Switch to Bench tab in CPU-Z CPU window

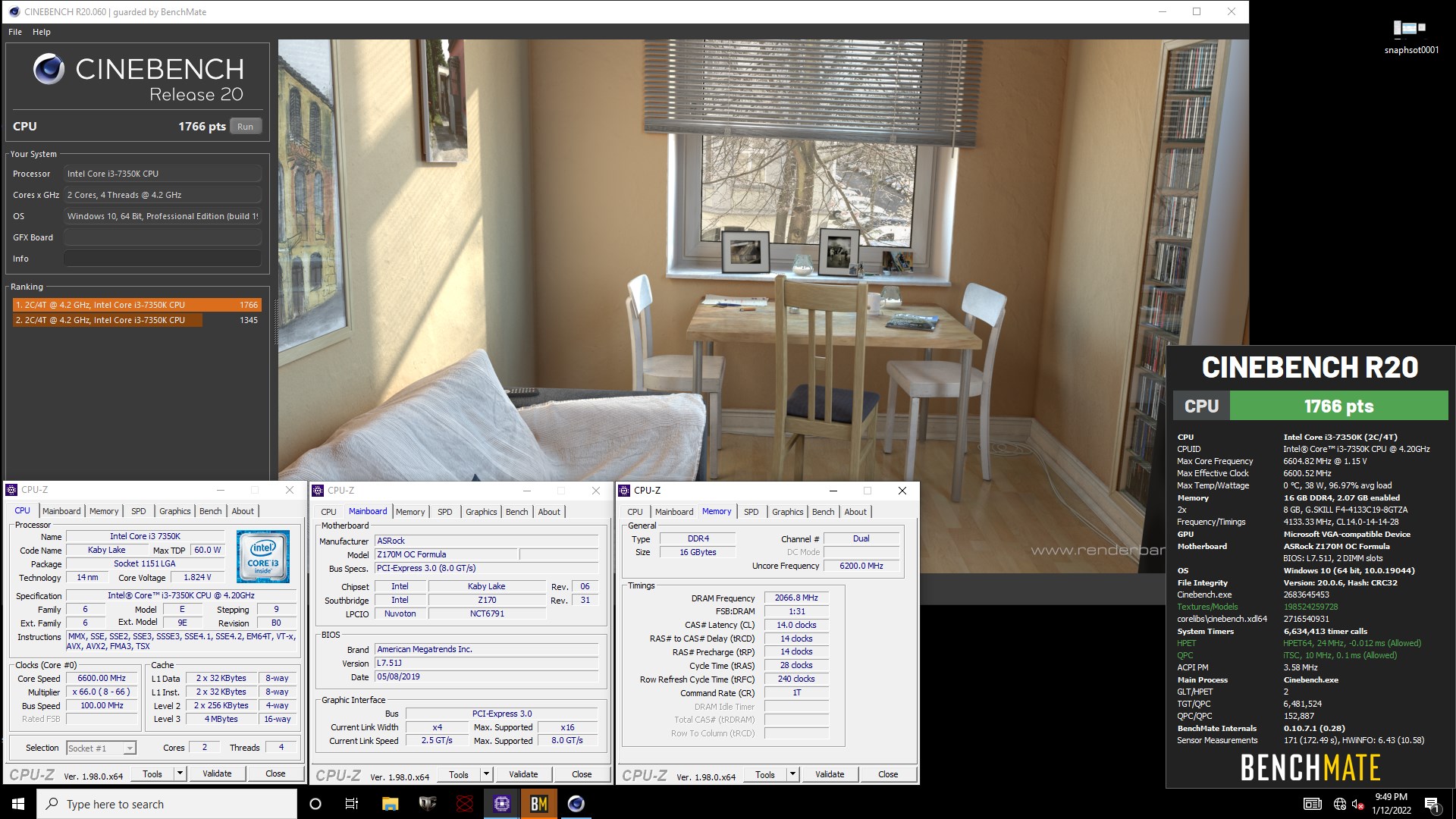click(210, 511)
